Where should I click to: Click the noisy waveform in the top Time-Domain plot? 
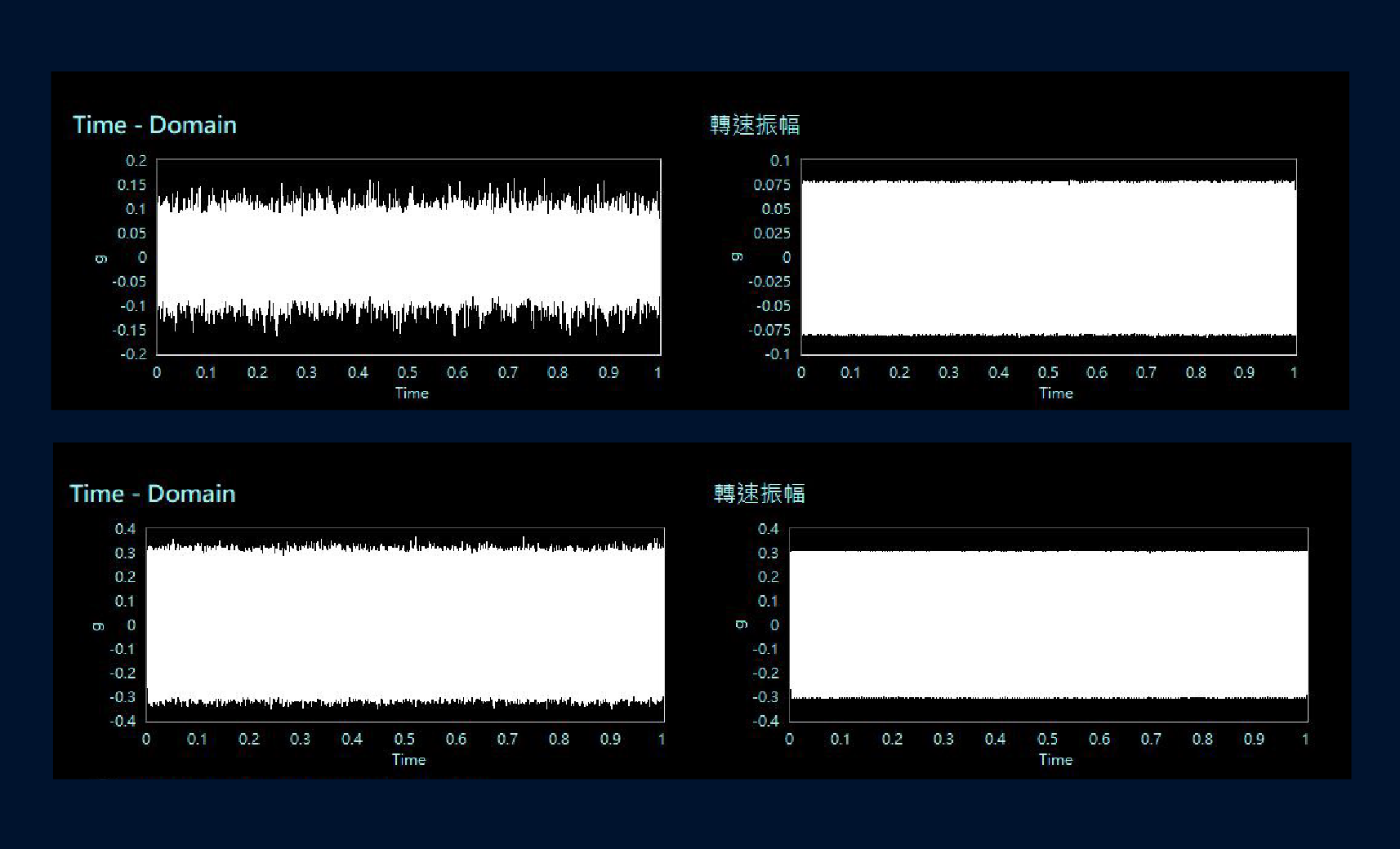pos(408,257)
